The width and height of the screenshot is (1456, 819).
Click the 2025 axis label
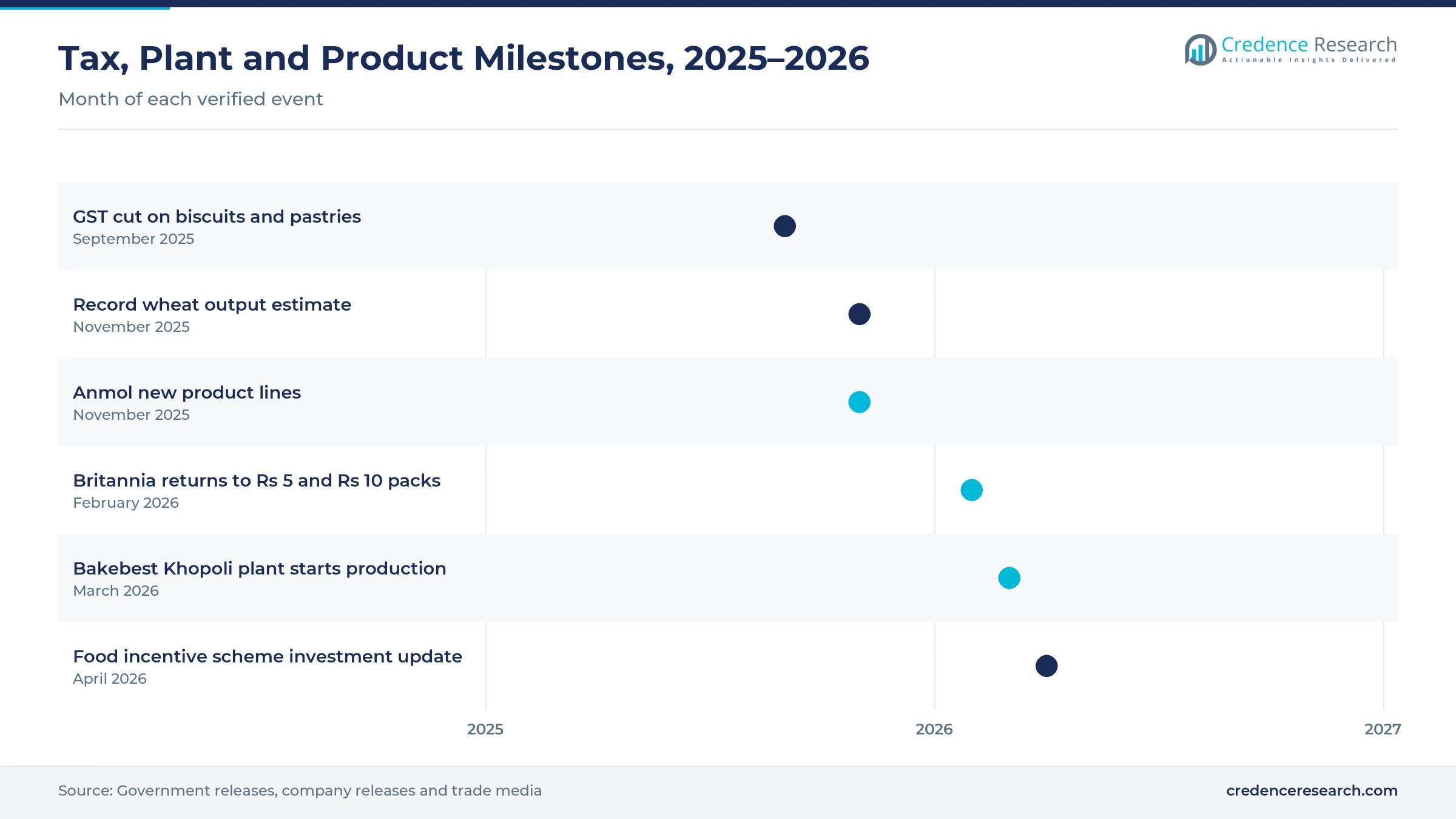485,729
